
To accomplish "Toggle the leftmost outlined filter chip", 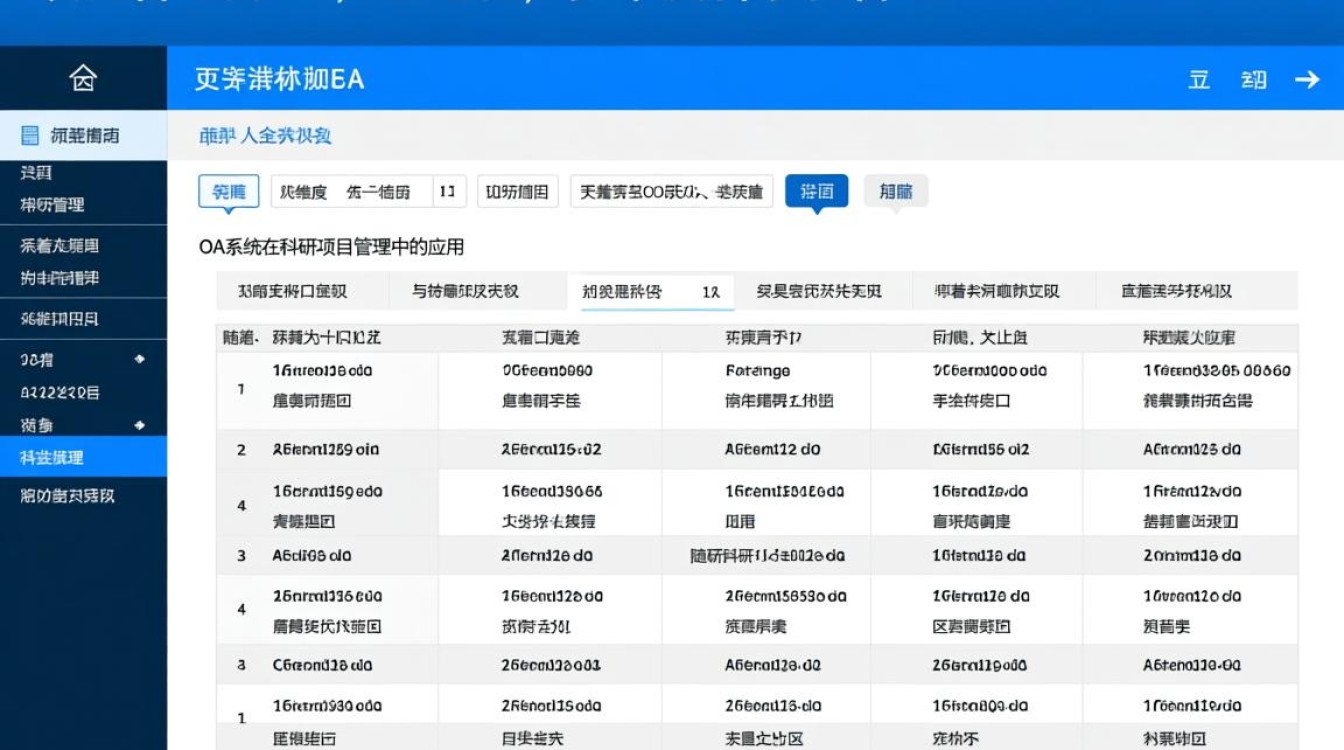I will (228, 192).
